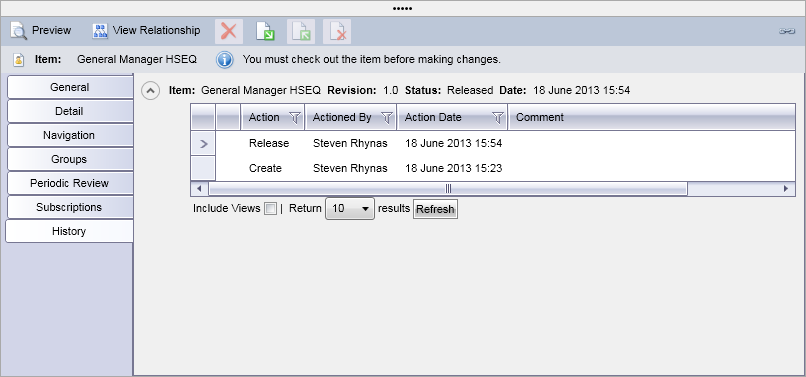This screenshot has height=377, width=806.
Task: Click the Preview button label
Action: pos(51,30)
